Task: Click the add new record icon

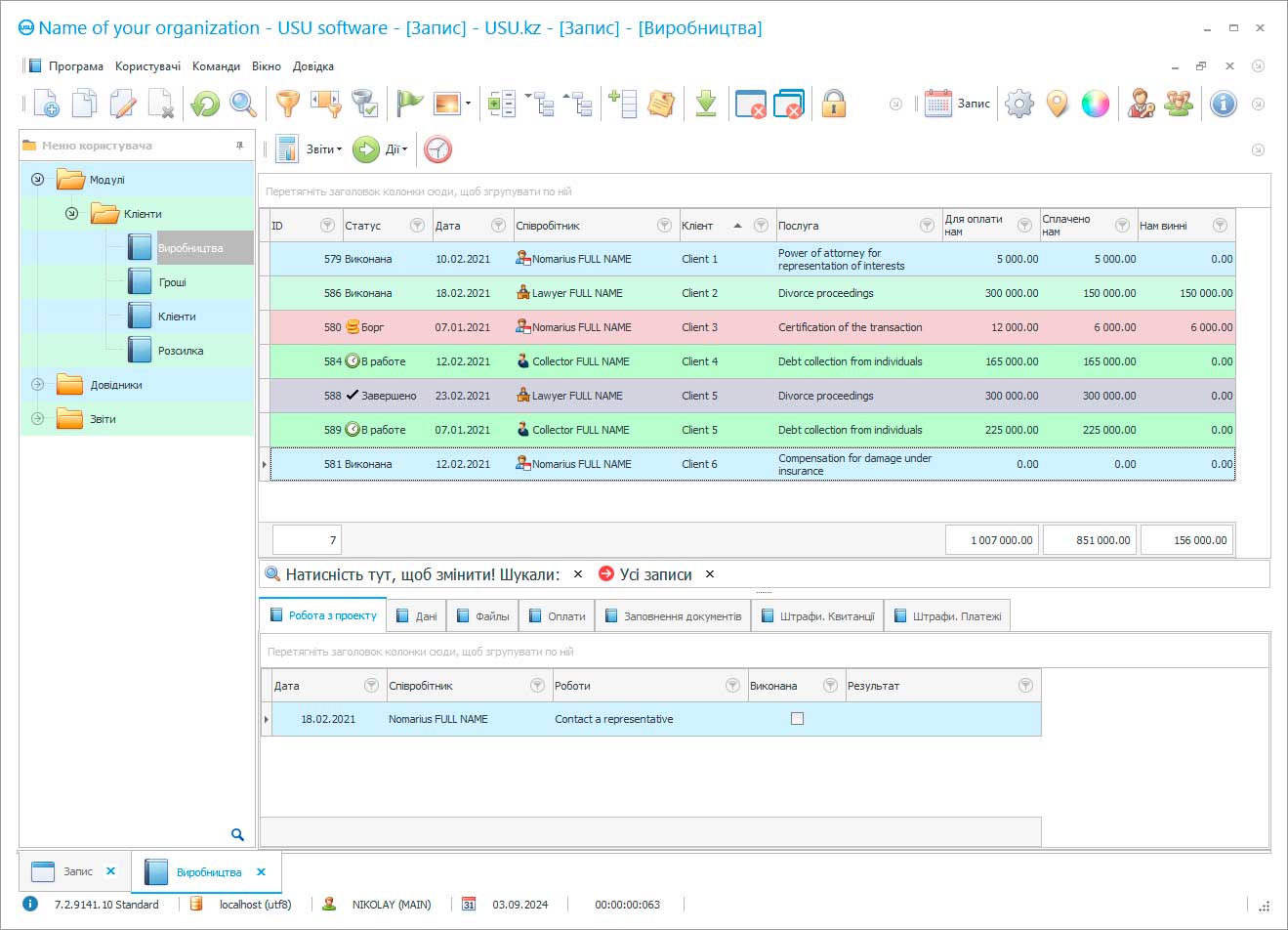Action: (x=46, y=104)
